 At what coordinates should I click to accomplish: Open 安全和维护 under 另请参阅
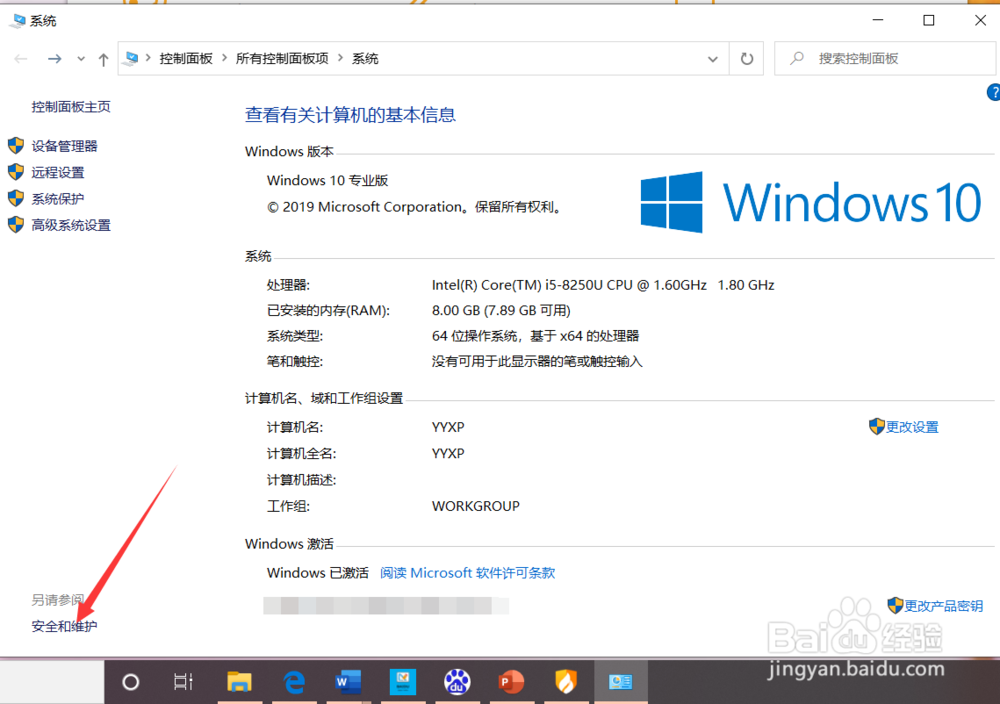(x=64, y=626)
